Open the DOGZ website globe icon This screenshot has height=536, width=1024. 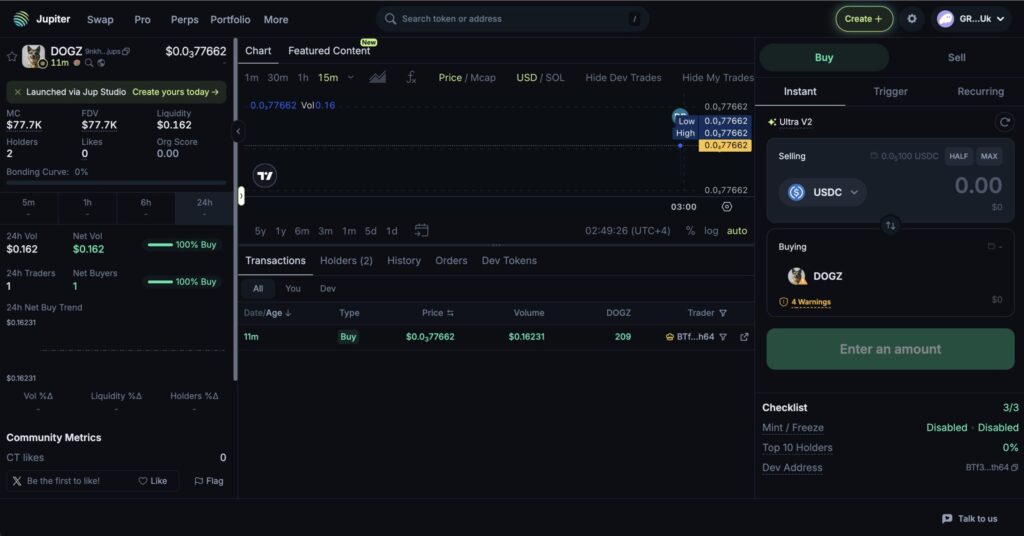point(101,63)
